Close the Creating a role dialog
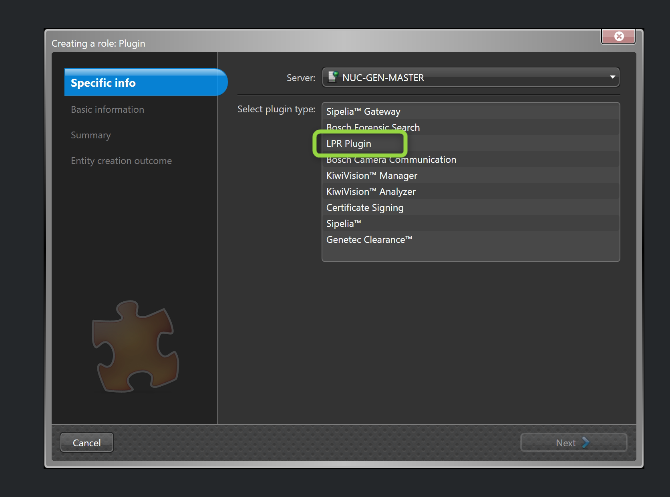 point(618,36)
